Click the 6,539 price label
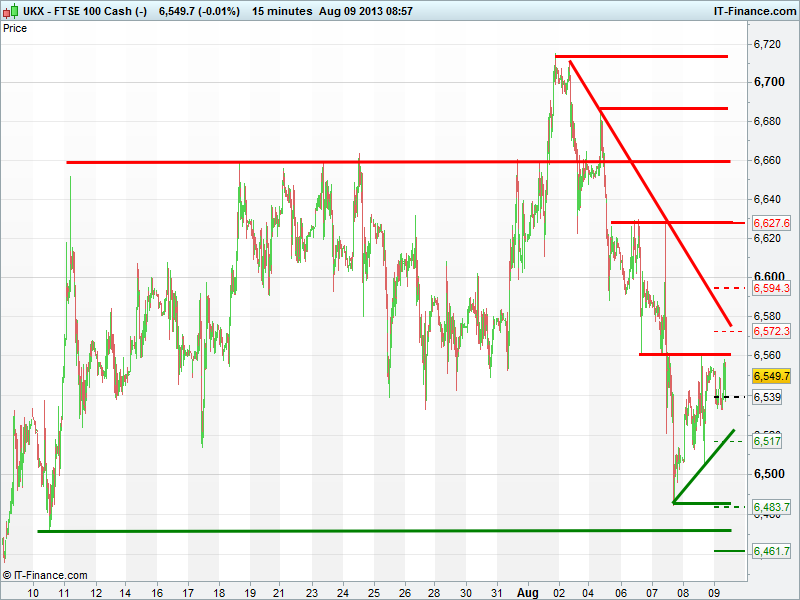 pyautogui.click(x=767, y=398)
